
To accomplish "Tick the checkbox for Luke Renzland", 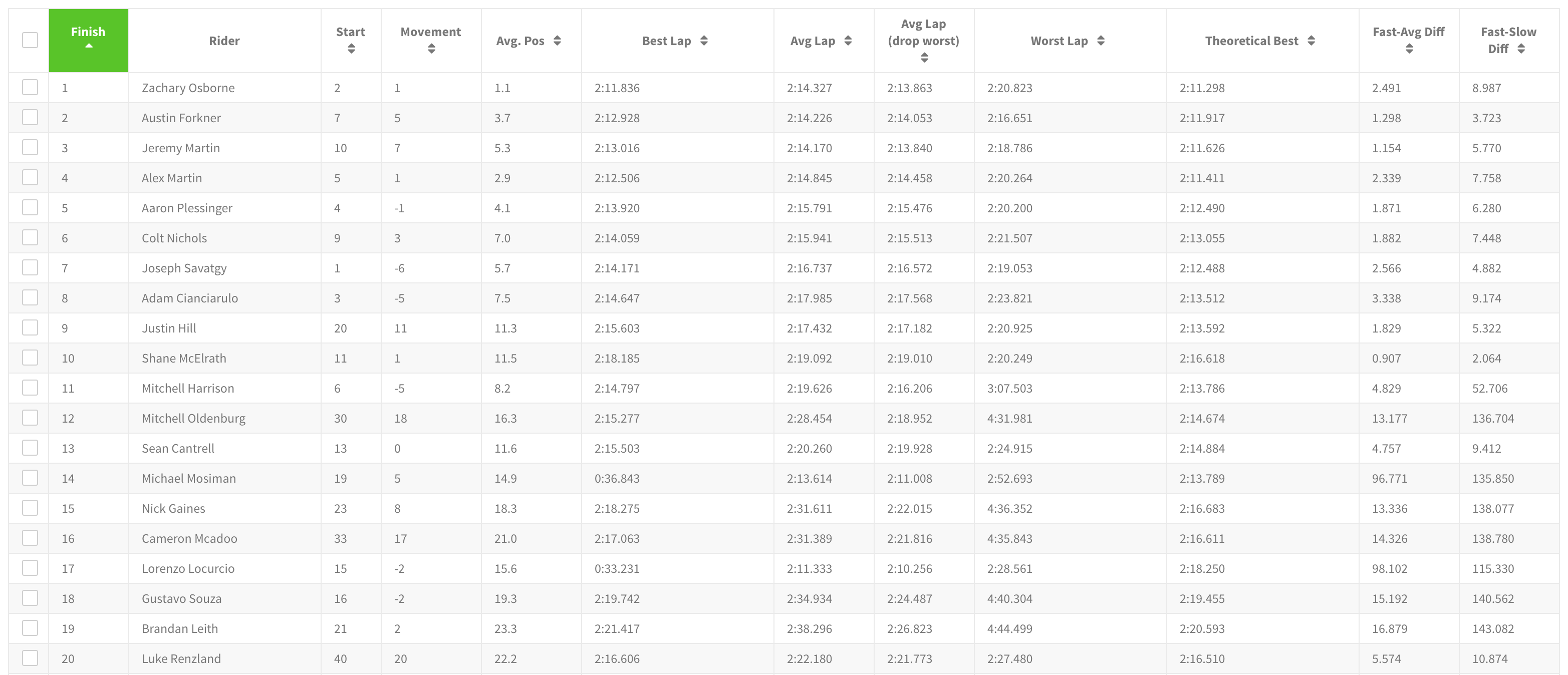I will coord(30,658).
